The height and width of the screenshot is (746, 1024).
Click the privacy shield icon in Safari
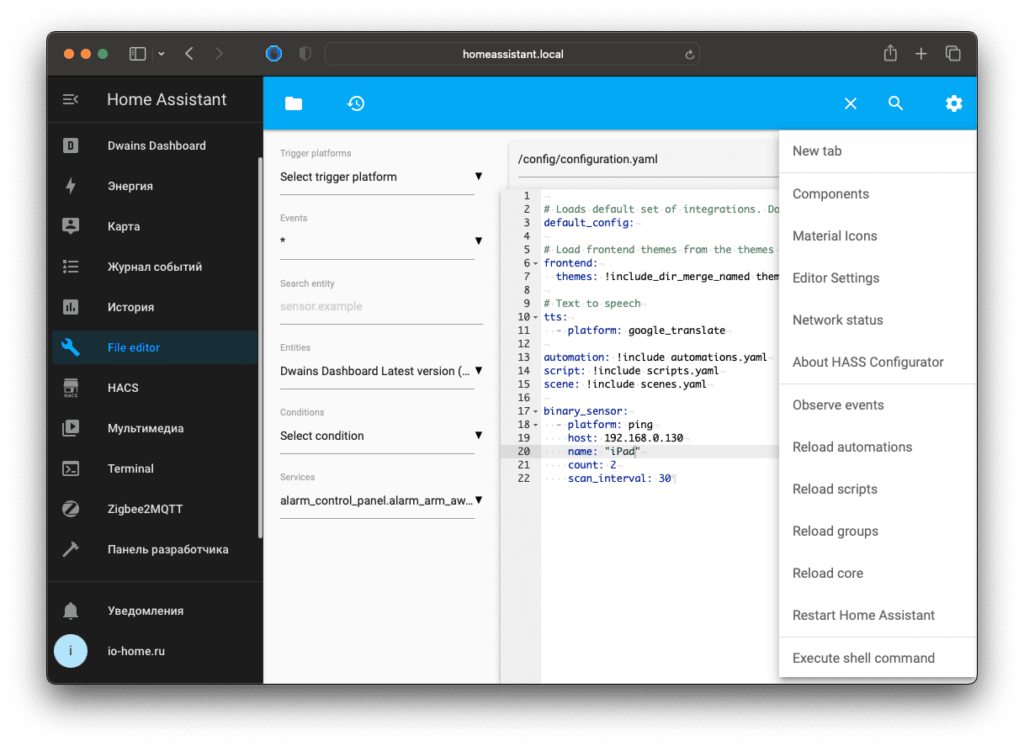tap(305, 54)
